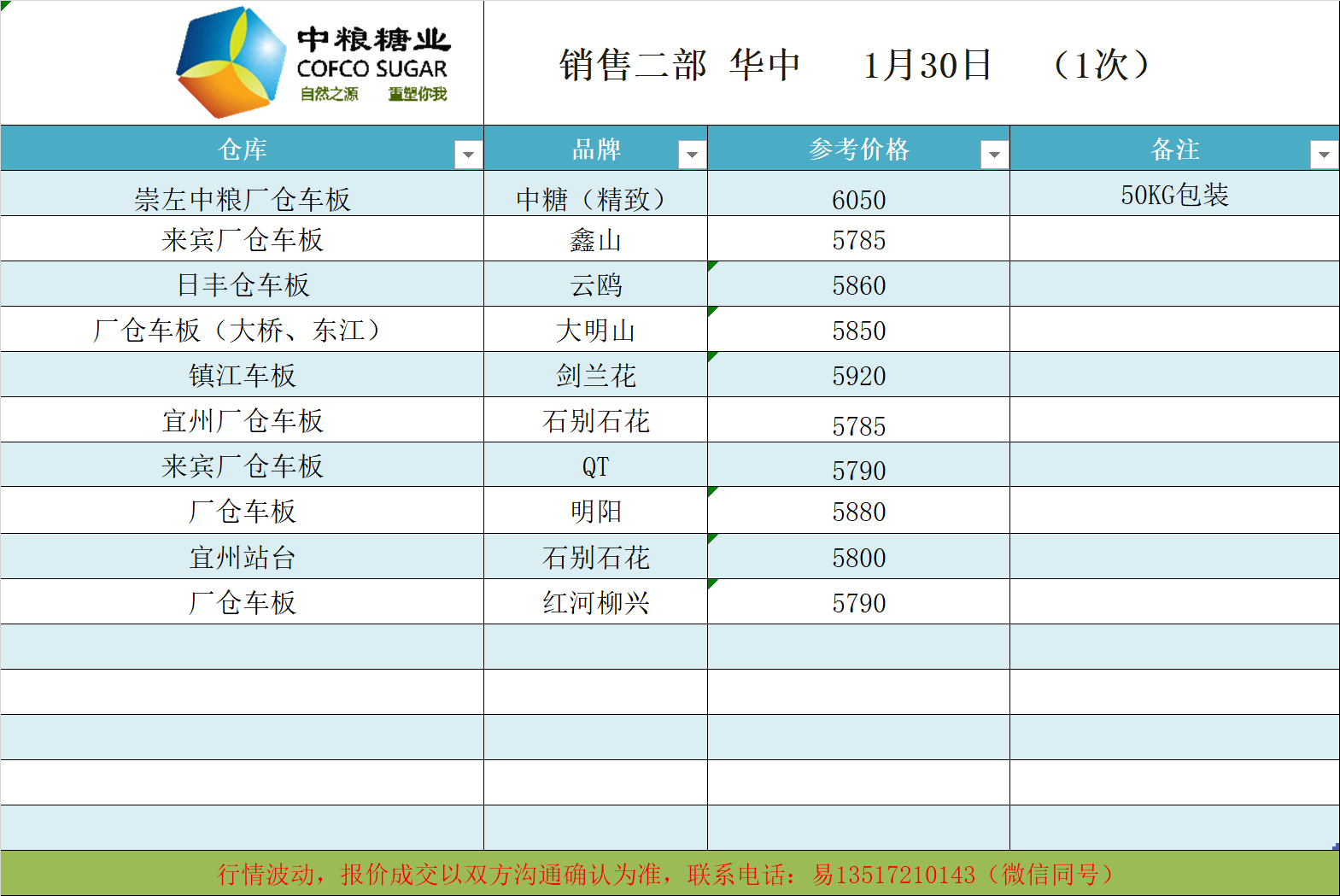Viewport: 1340px width, 896px height.
Task: Open the 品牌 column filter dropdown
Action: [x=692, y=155]
